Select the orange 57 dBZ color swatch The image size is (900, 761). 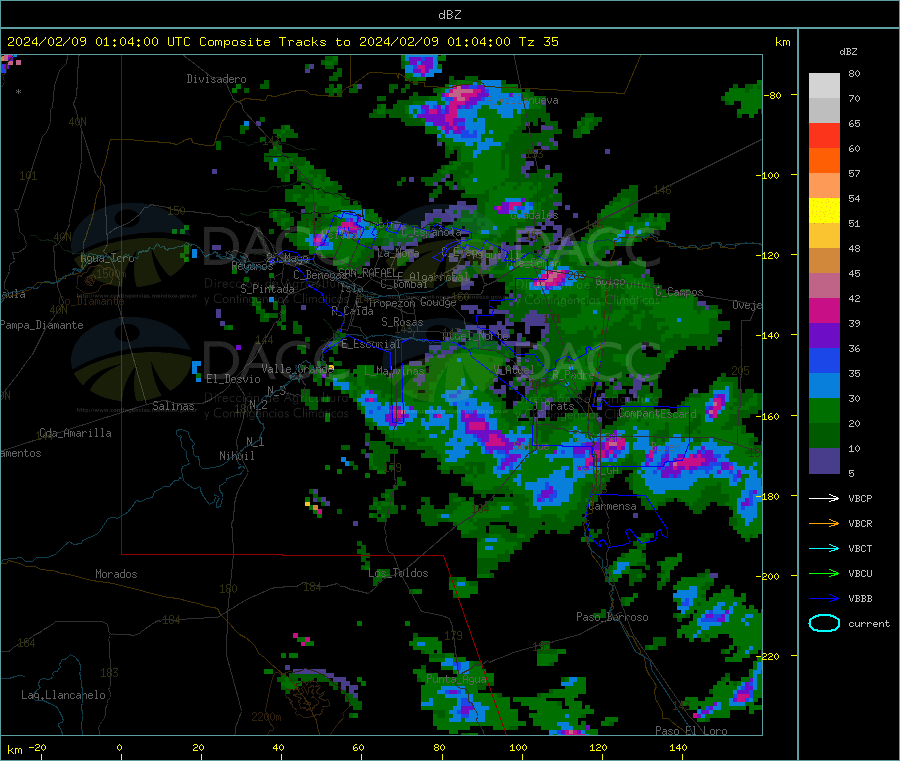pyautogui.click(x=824, y=161)
